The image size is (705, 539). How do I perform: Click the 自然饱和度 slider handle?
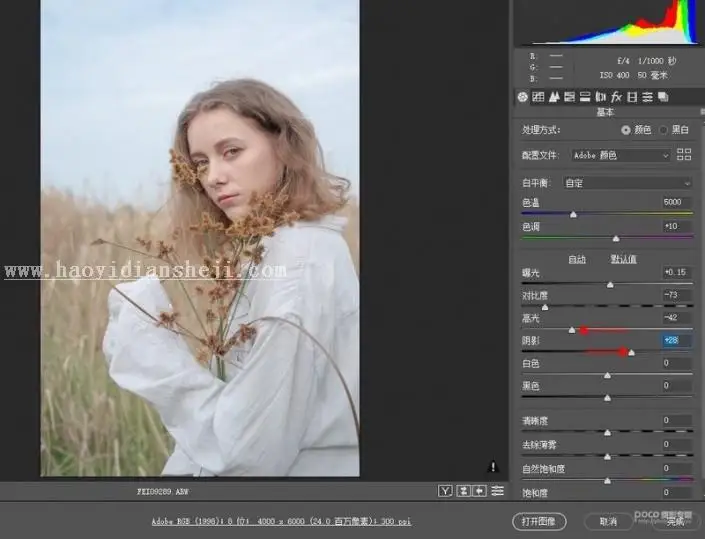pyautogui.click(x=607, y=481)
